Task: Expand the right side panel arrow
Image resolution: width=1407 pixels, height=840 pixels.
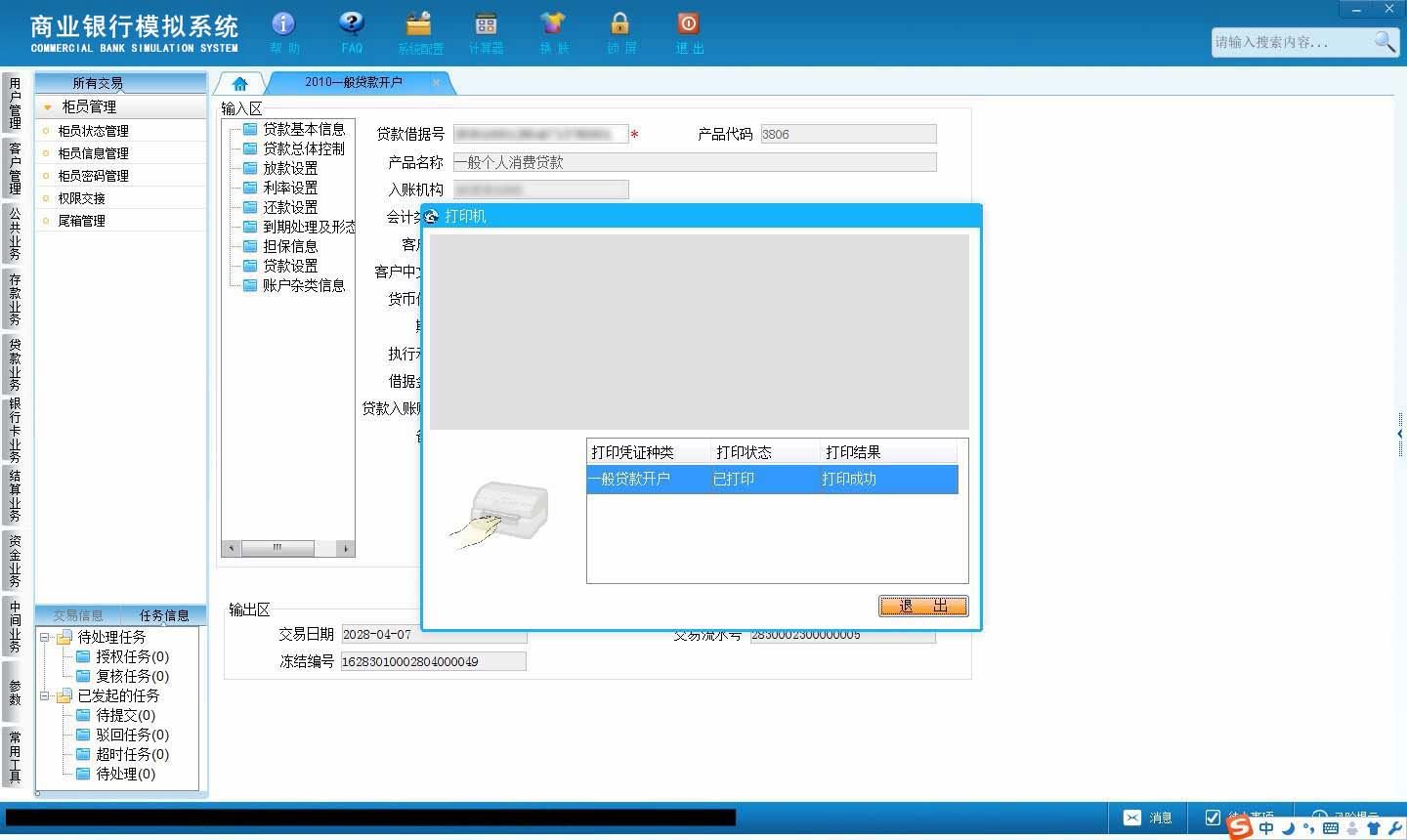Action: (1400, 433)
